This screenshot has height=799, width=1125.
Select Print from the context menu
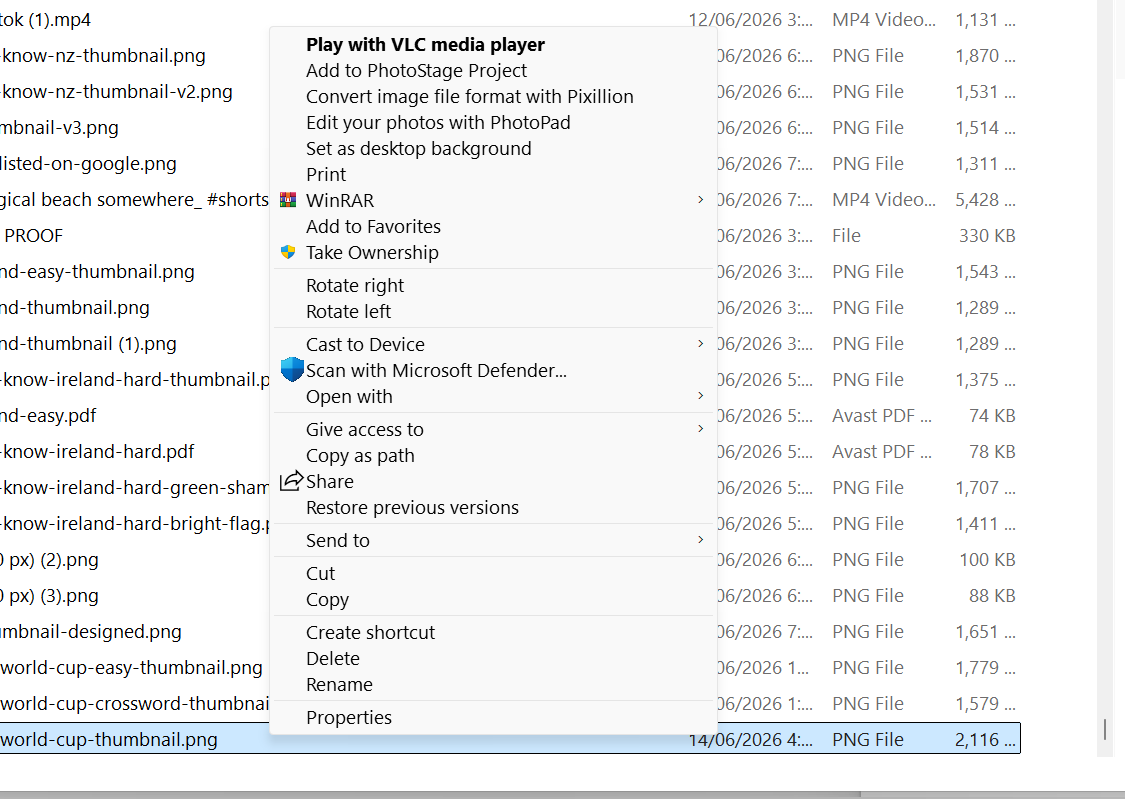click(x=326, y=174)
